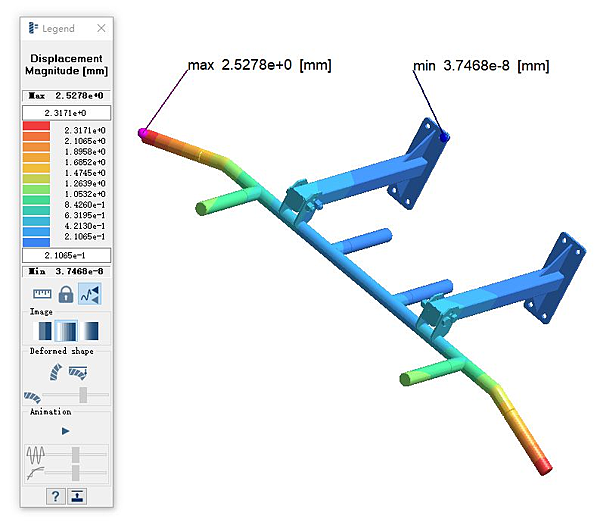600x522 pixels.
Task: Toggle the legend lock icon
Action: pyautogui.click(x=66, y=294)
